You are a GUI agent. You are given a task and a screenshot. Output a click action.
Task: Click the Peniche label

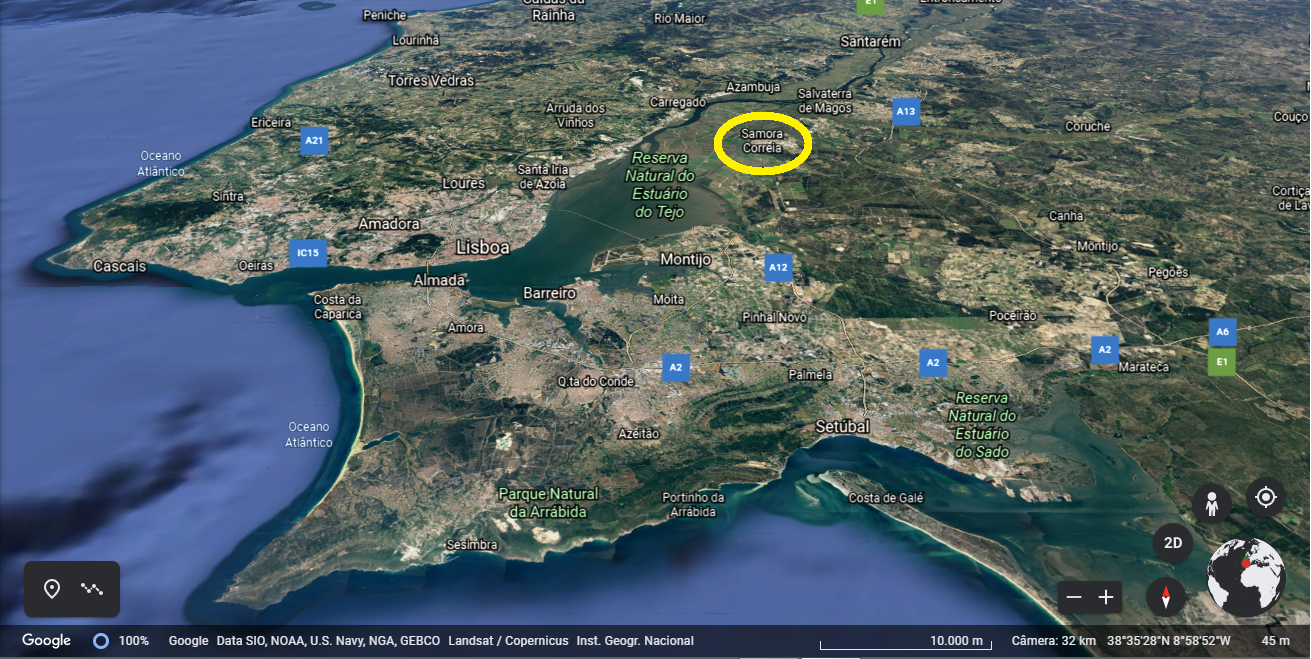[x=385, y=15]
